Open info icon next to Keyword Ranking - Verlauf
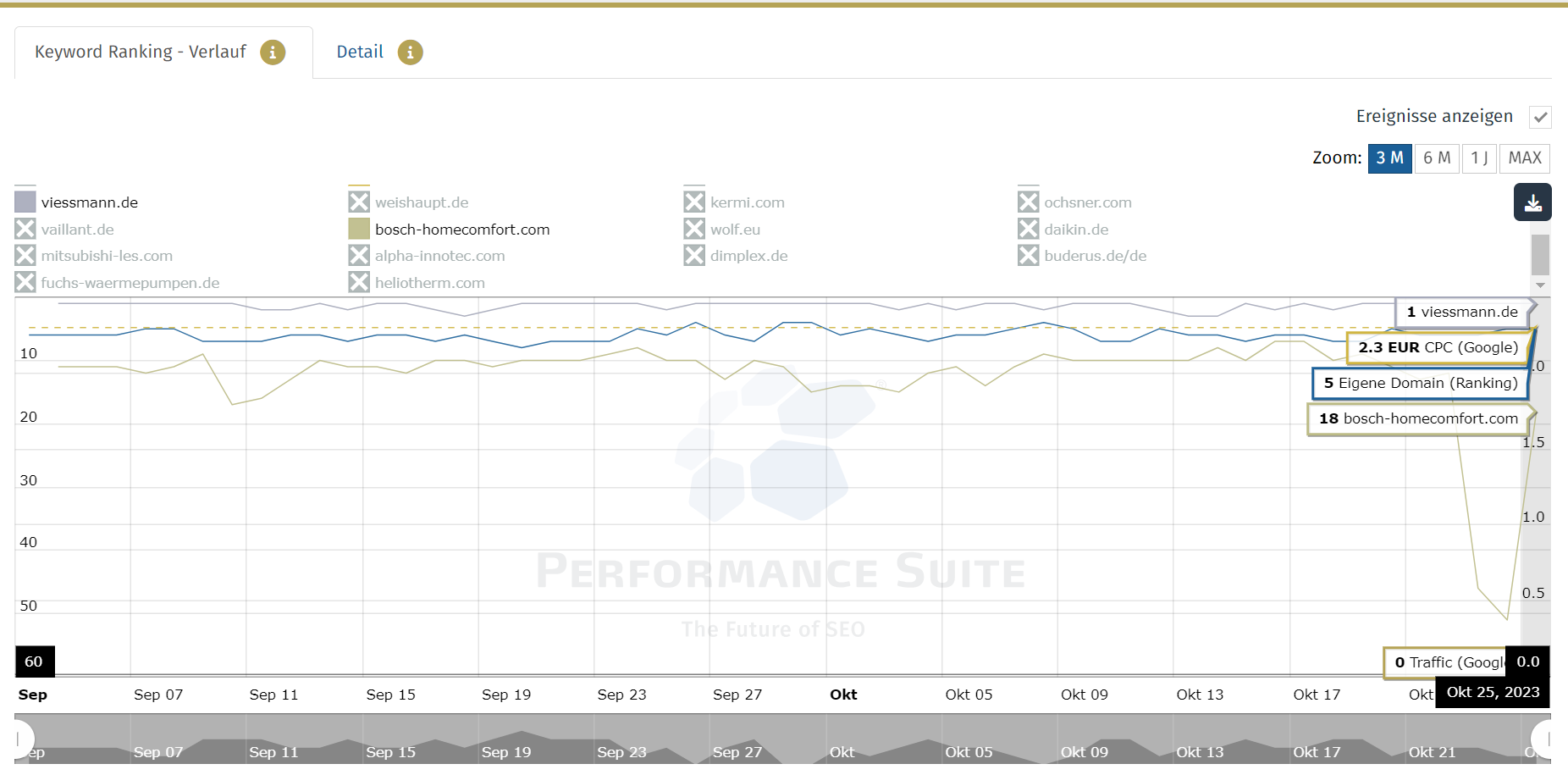Image resolution: width=1568 pixels, height=775 pixels. tap(273, 53)
